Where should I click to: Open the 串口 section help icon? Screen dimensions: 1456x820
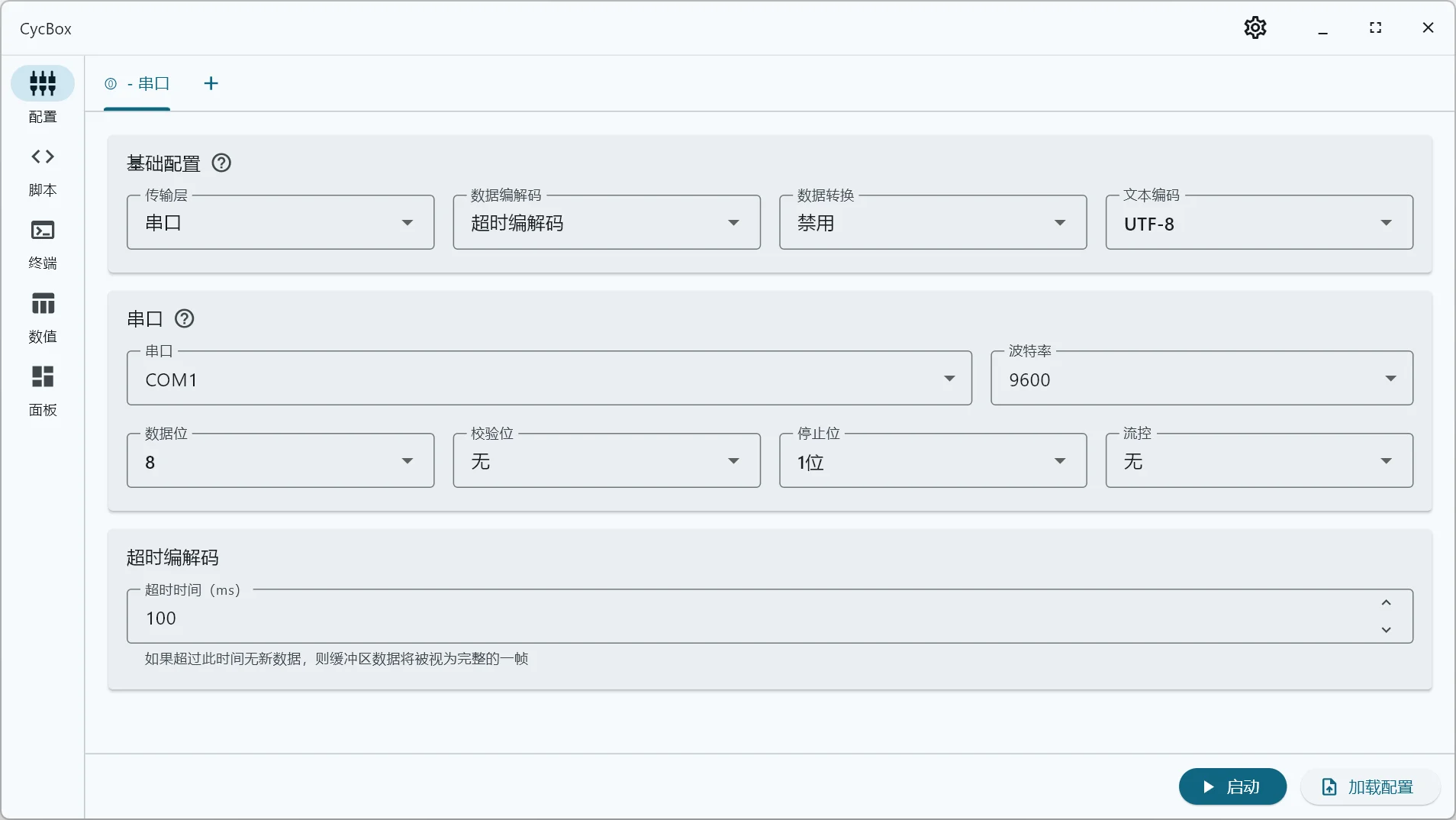point(183,318)
